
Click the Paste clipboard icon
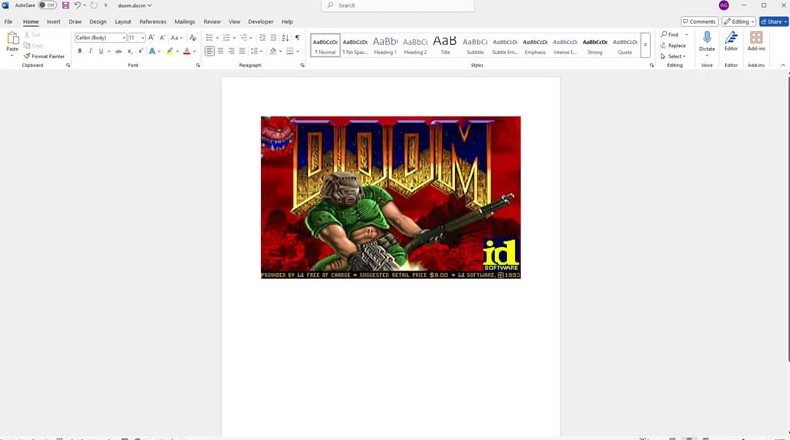[x=12, y=38]
